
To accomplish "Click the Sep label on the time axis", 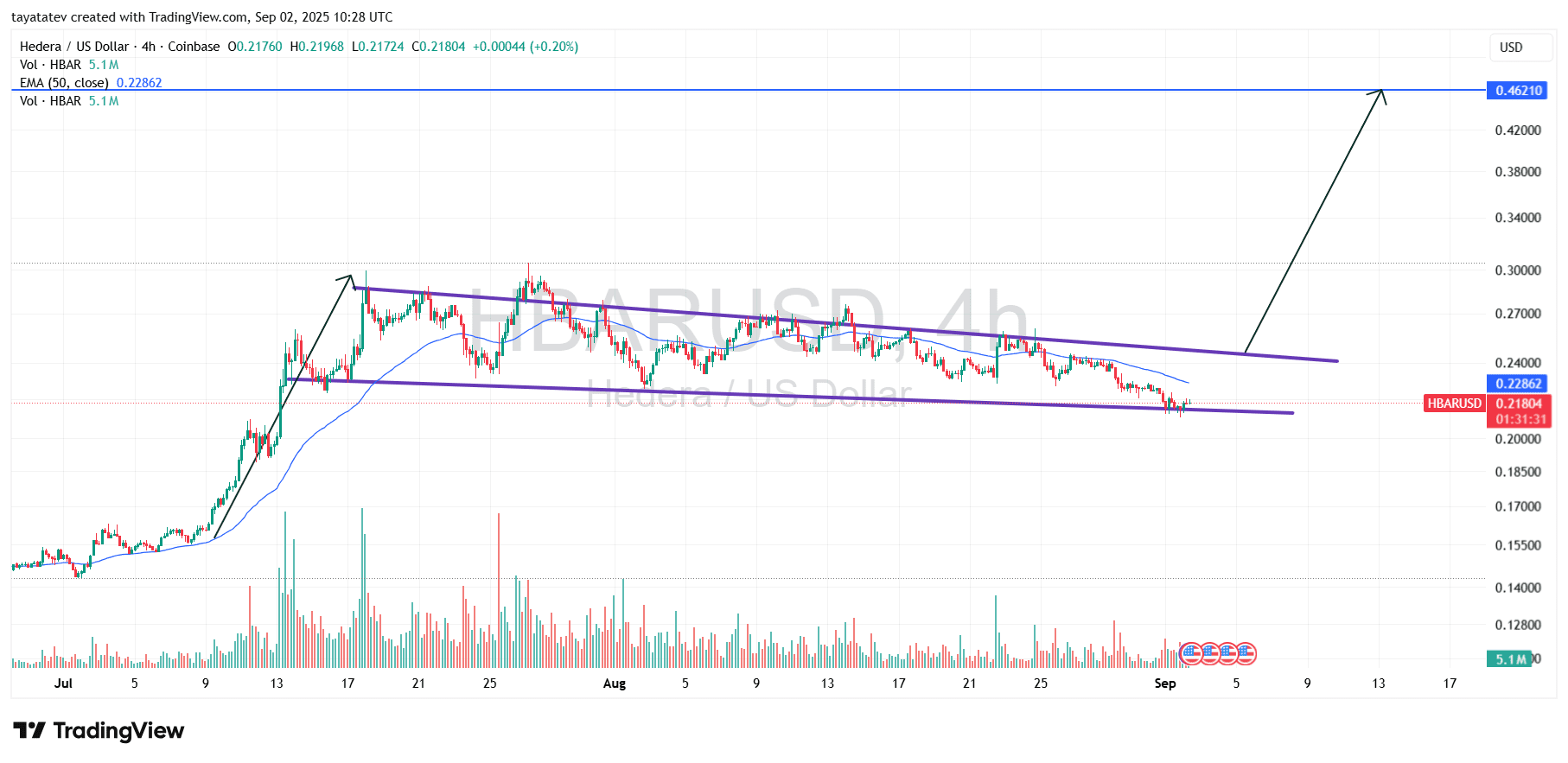I will click(1164, 684).
